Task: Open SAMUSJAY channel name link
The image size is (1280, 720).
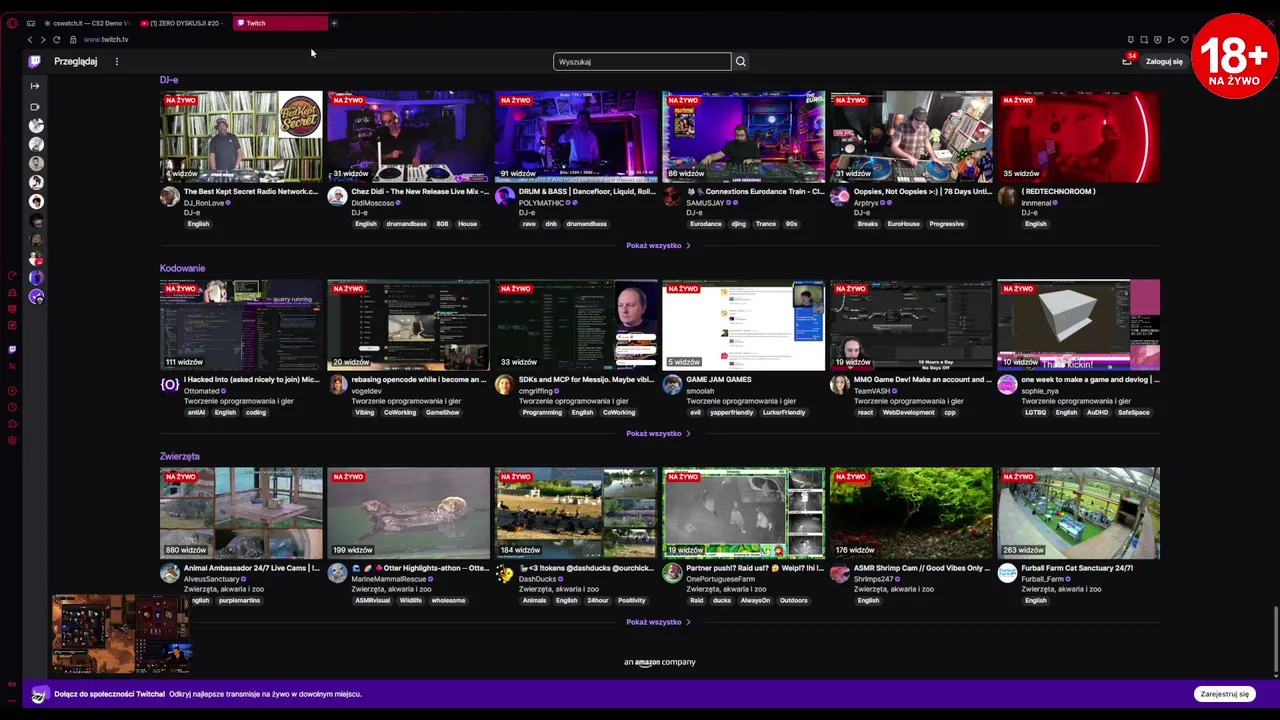Action: pyautogui.click(x=706, y=203)
